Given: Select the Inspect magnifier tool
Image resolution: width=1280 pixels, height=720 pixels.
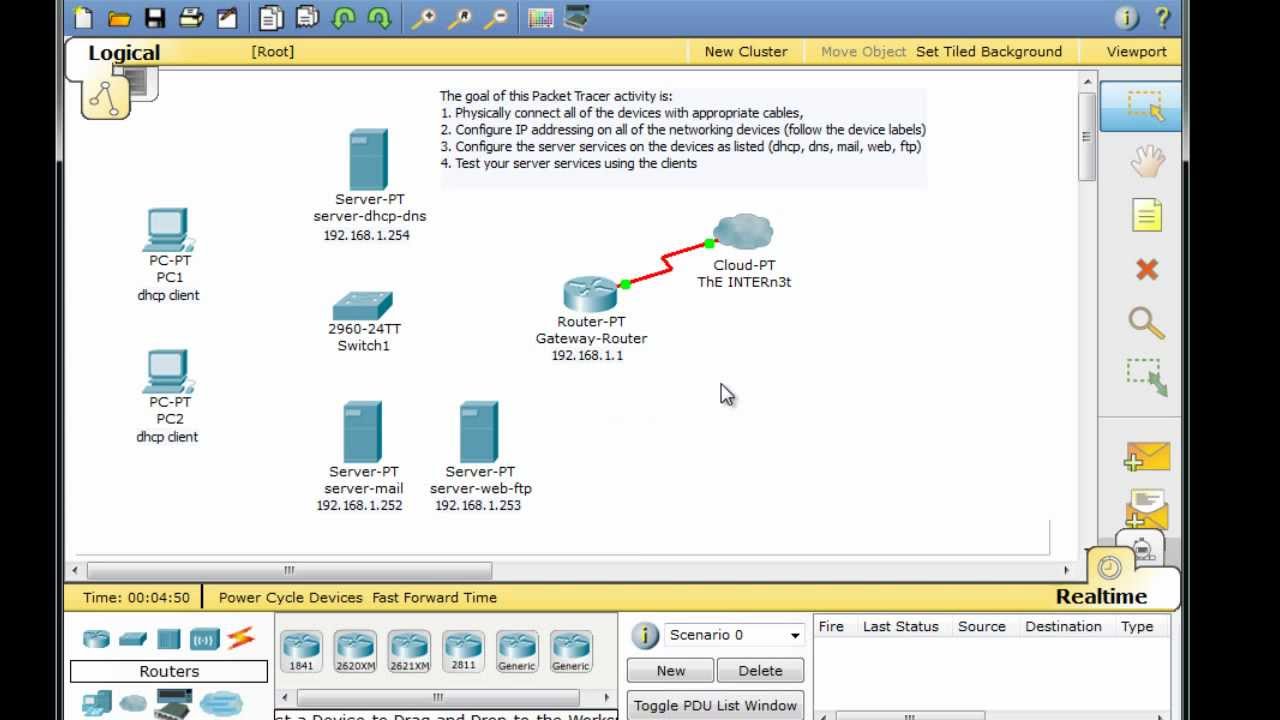Looking at the screenshot, I should click(x=1147, y=323).
